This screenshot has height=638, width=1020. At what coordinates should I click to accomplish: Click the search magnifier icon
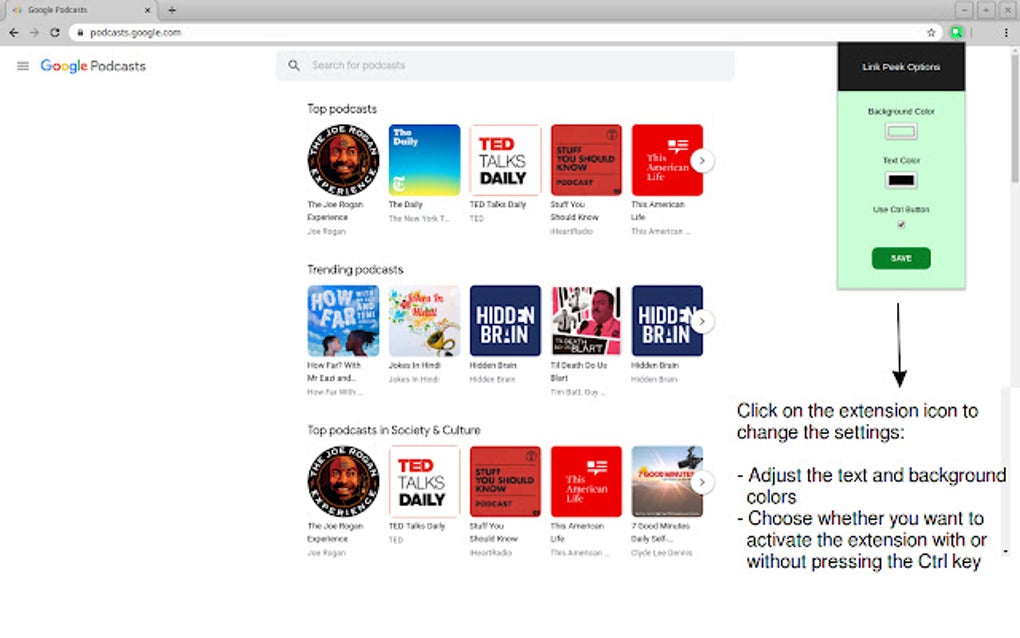point(294,65)
